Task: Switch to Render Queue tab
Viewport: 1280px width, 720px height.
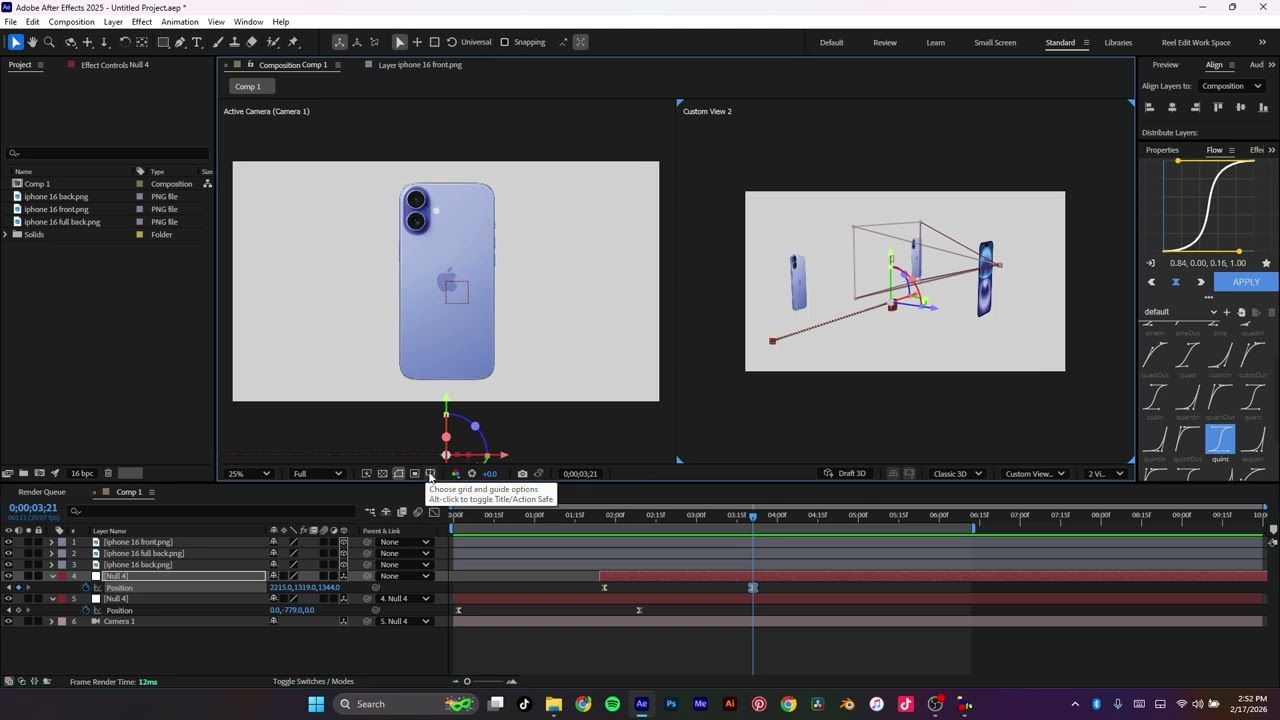Action: pyautogui.click(x=42, y=492)
